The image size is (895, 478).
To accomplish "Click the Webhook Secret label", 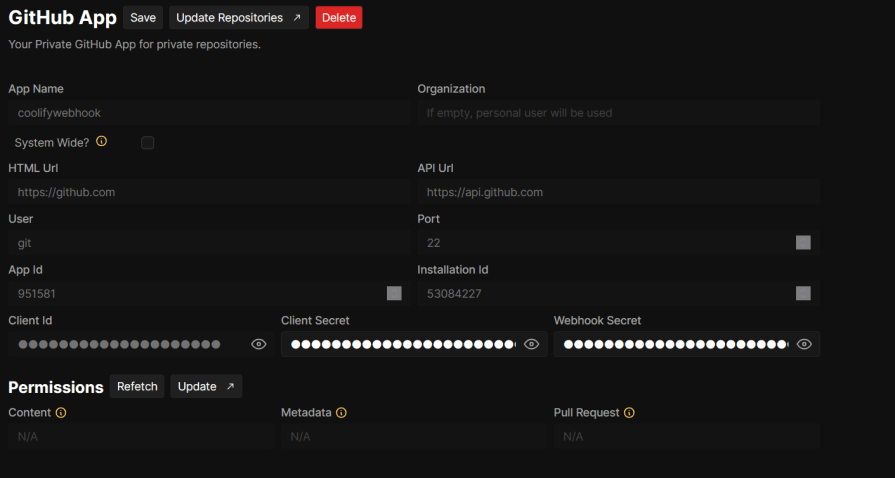I will tap(598, 320).
